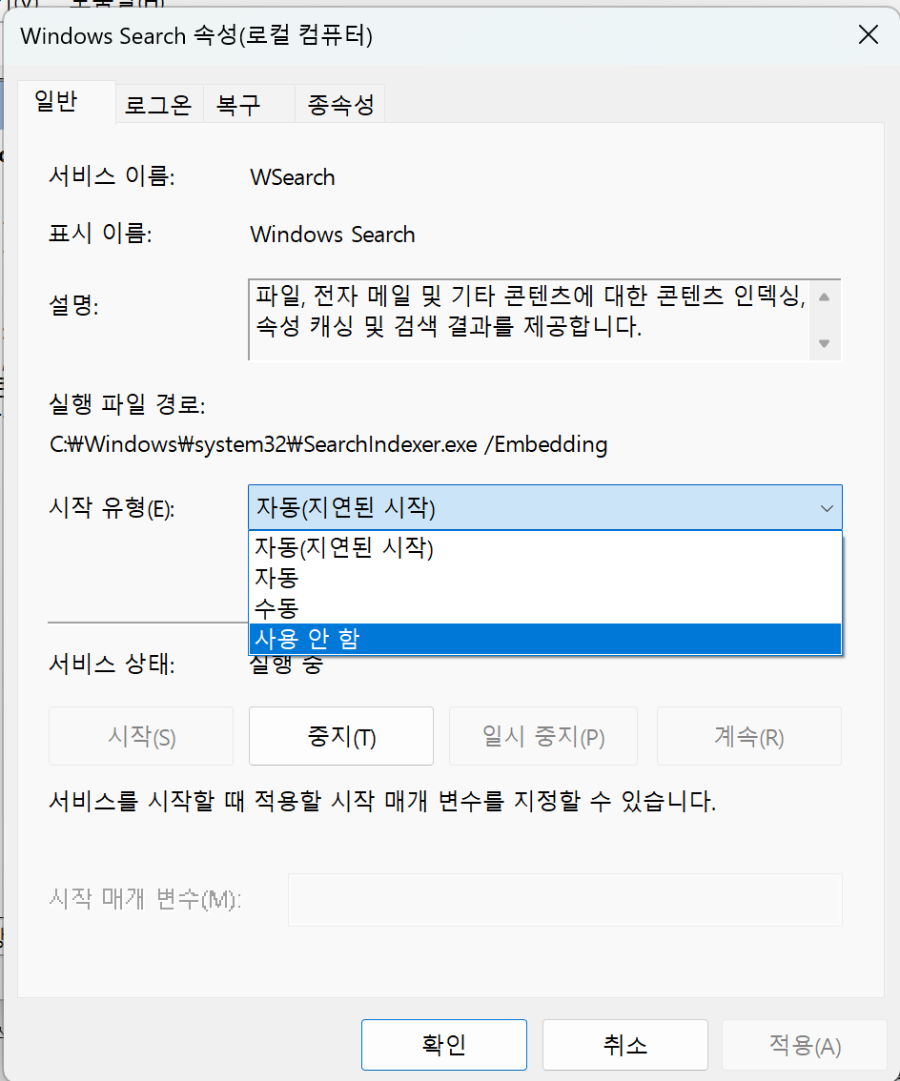
Task: Click the 시작 매개 변수 input field
Action: [565, 899]
